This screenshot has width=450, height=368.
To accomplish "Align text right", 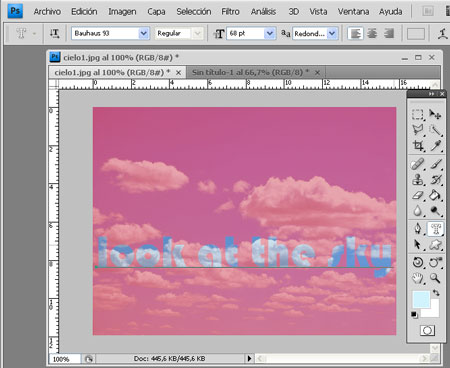I will pos(389,33).
